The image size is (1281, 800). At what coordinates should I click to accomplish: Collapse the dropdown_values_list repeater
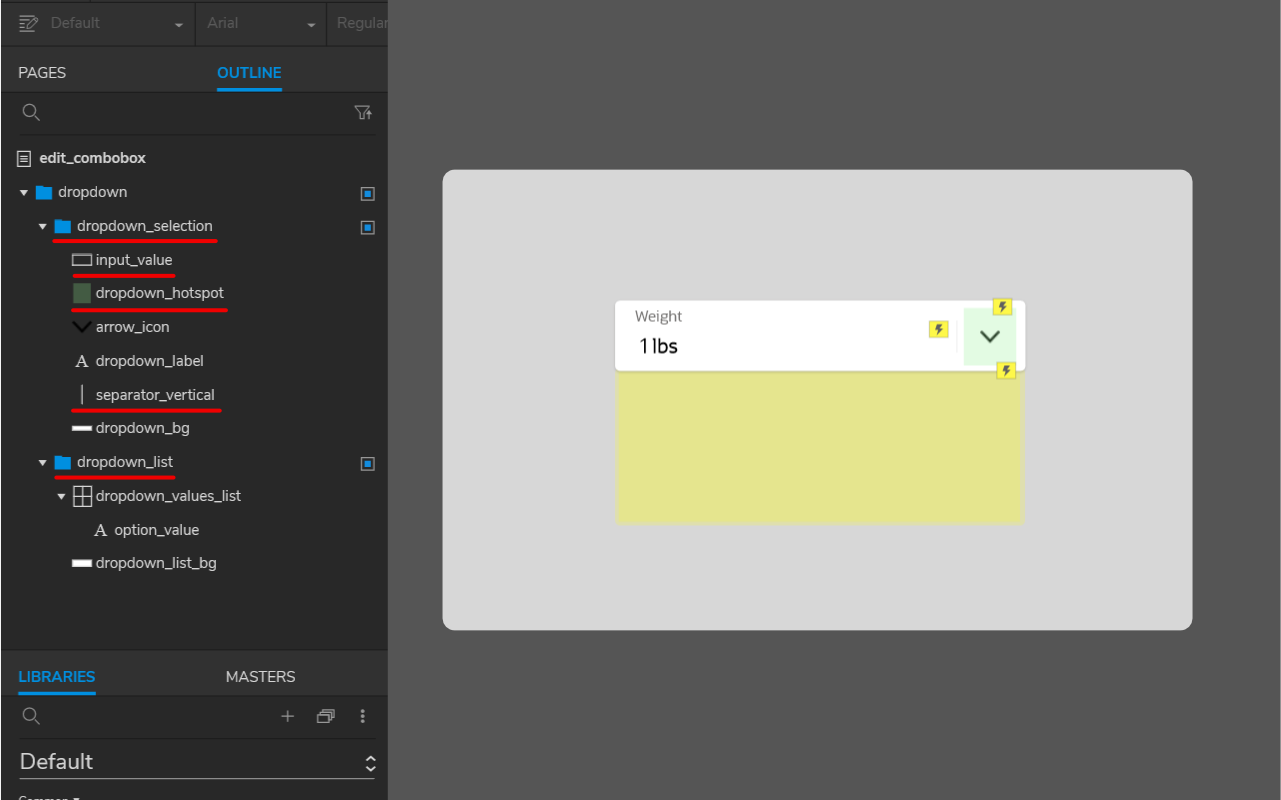62,496
